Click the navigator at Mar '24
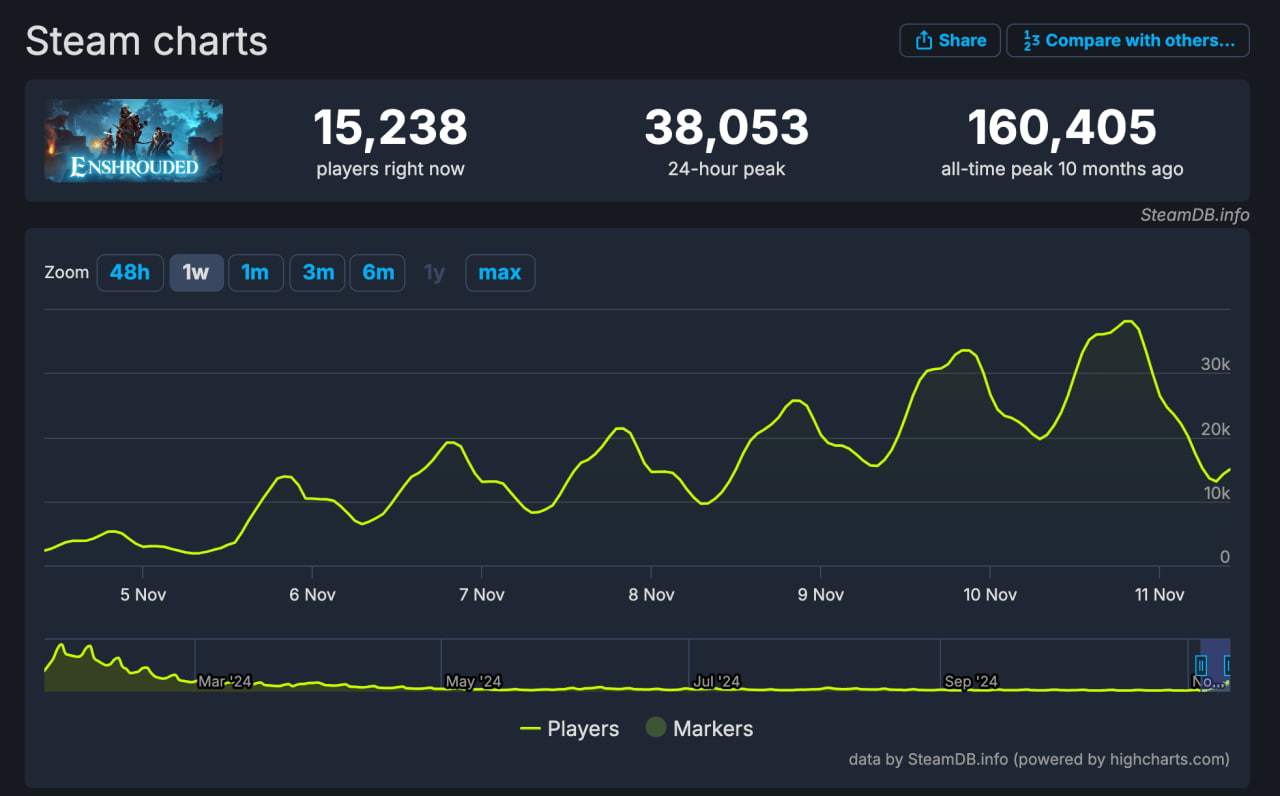This screenshot has height=796, width=1280. tap(224, 682)
